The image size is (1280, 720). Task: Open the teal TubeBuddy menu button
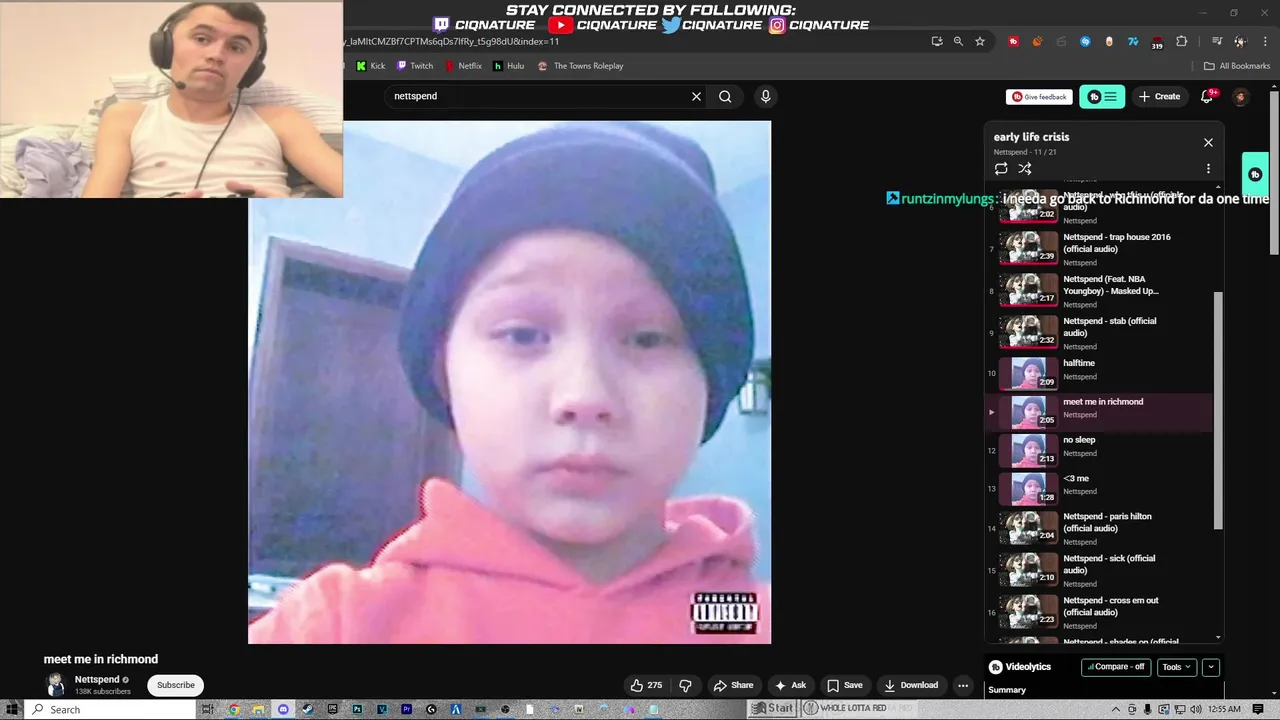point(1102,97)
